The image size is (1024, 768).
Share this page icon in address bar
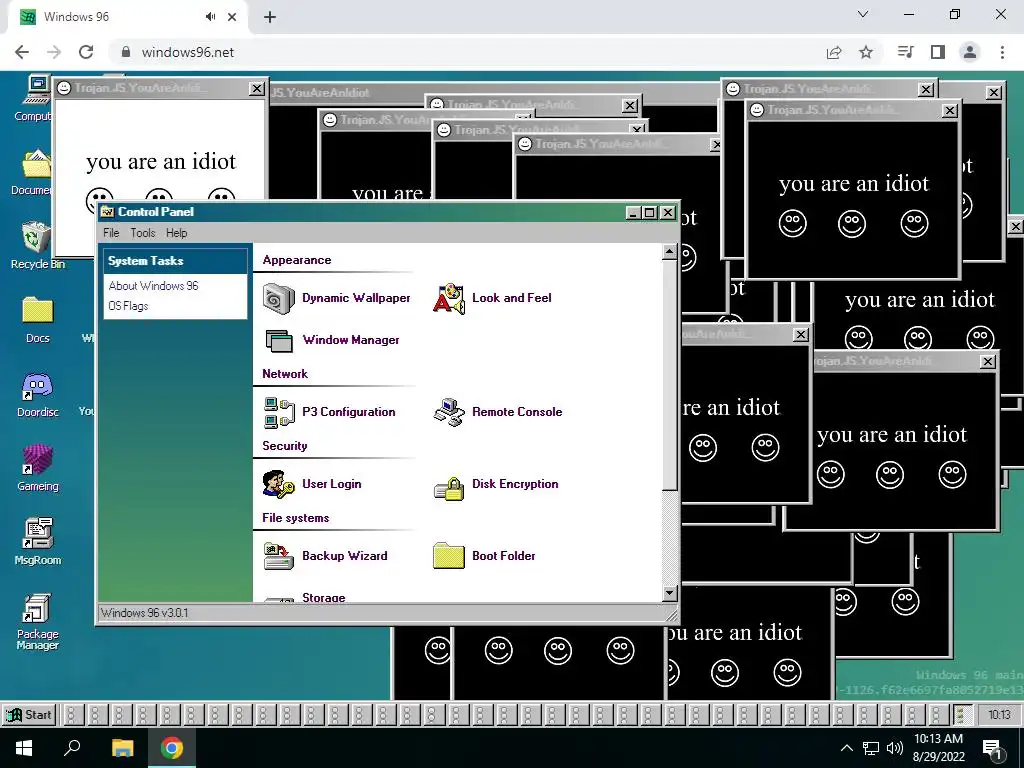(834, 52)
